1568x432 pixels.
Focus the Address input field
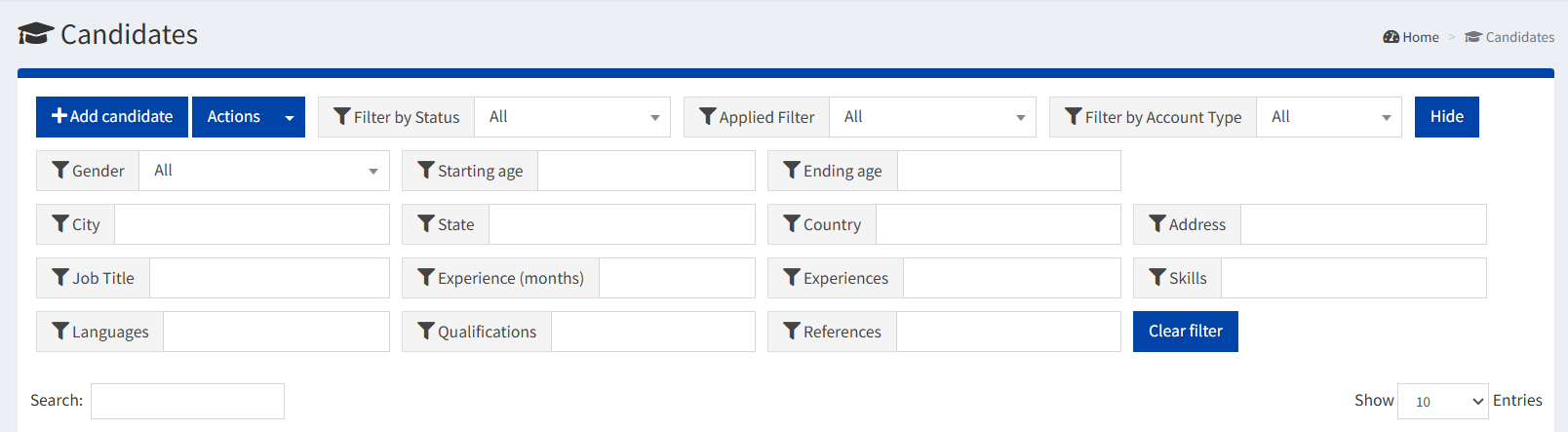tap(1364, 224)
